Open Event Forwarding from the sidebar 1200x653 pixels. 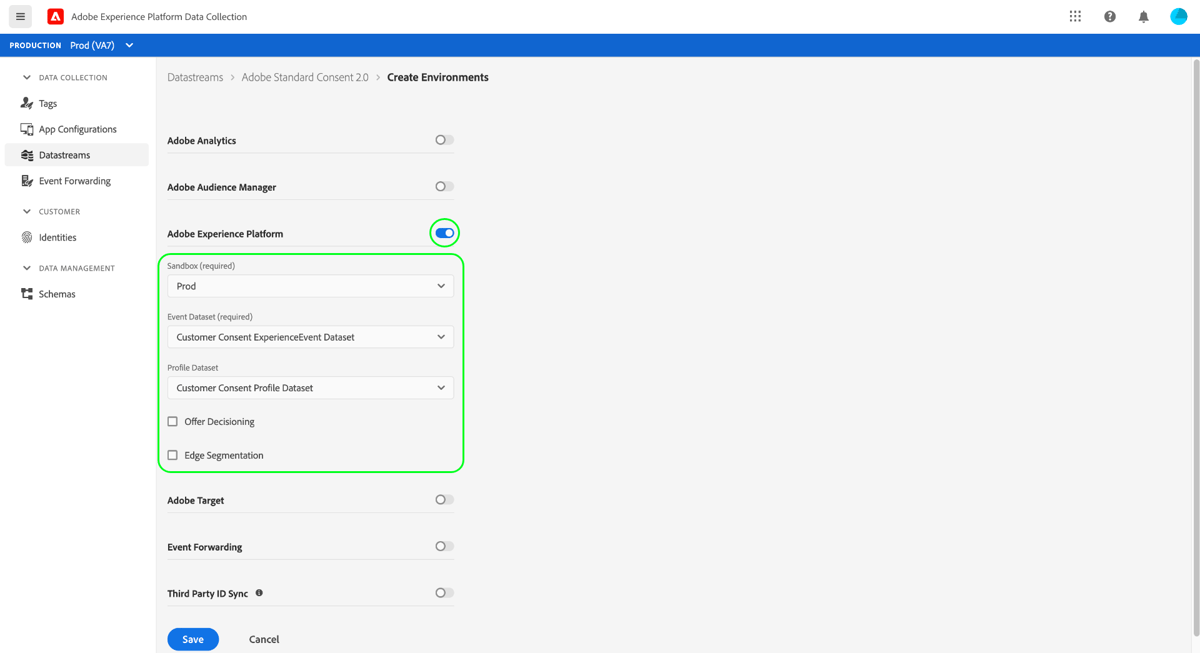point(70,180)
